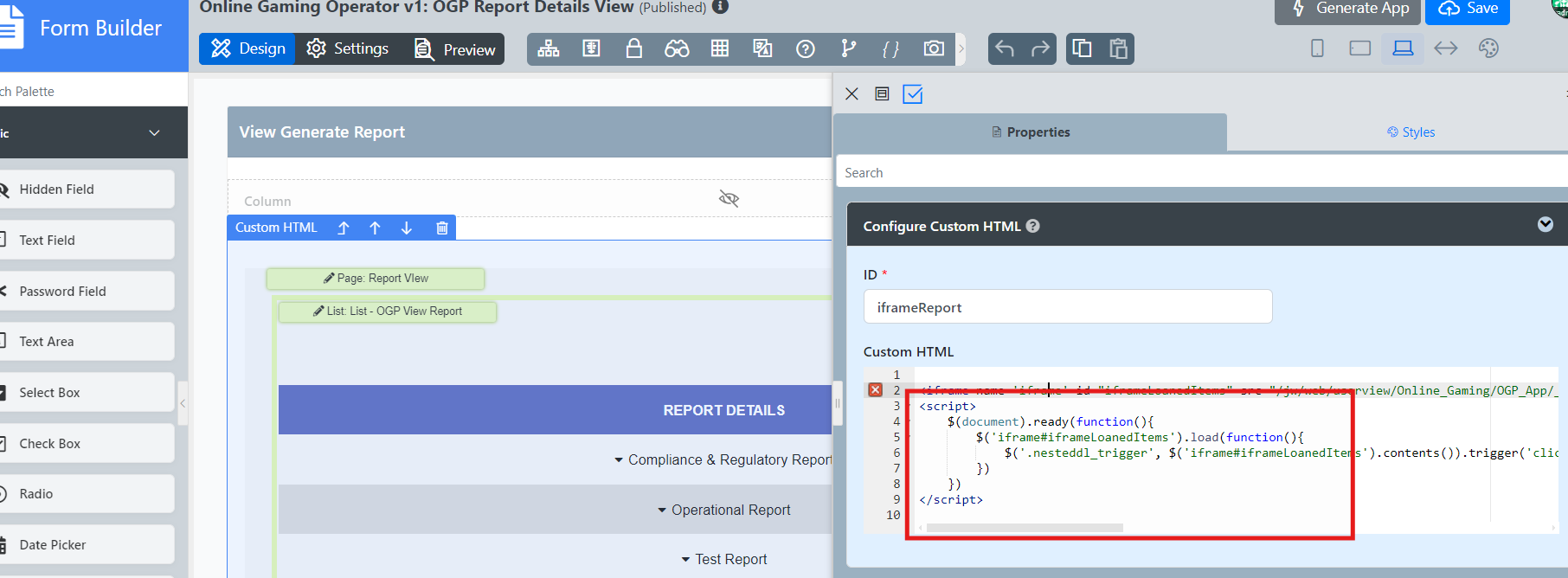Click the window layout icon next to close X
This screenshot has height=578, width=1568.
click(882, 93)
